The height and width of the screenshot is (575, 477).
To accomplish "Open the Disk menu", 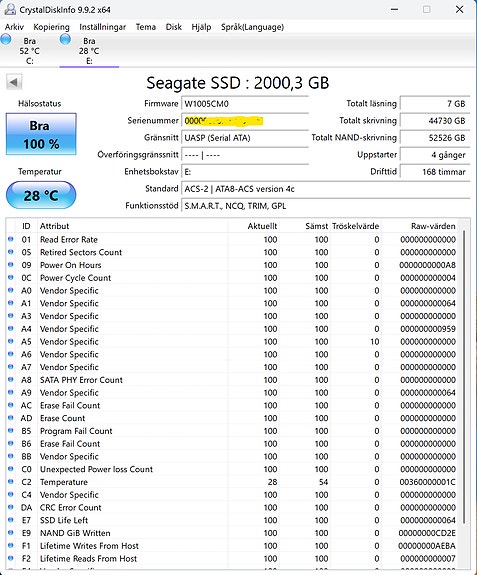I will [173, 27].
